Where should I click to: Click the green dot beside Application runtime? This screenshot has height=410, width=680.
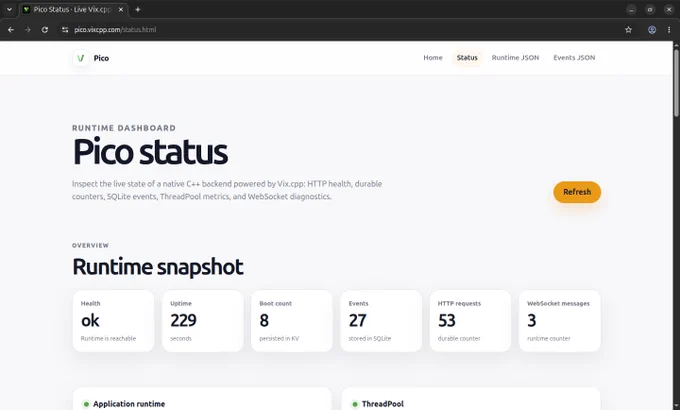86,404
